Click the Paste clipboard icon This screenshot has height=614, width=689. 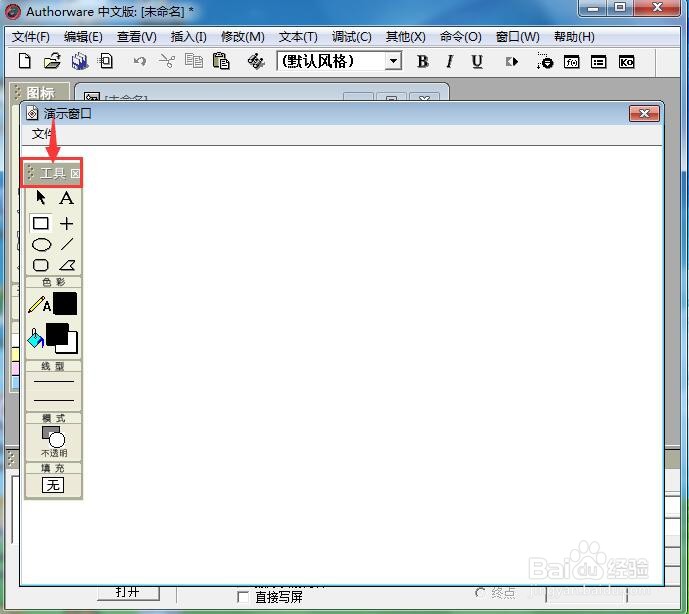coord(221,61)
